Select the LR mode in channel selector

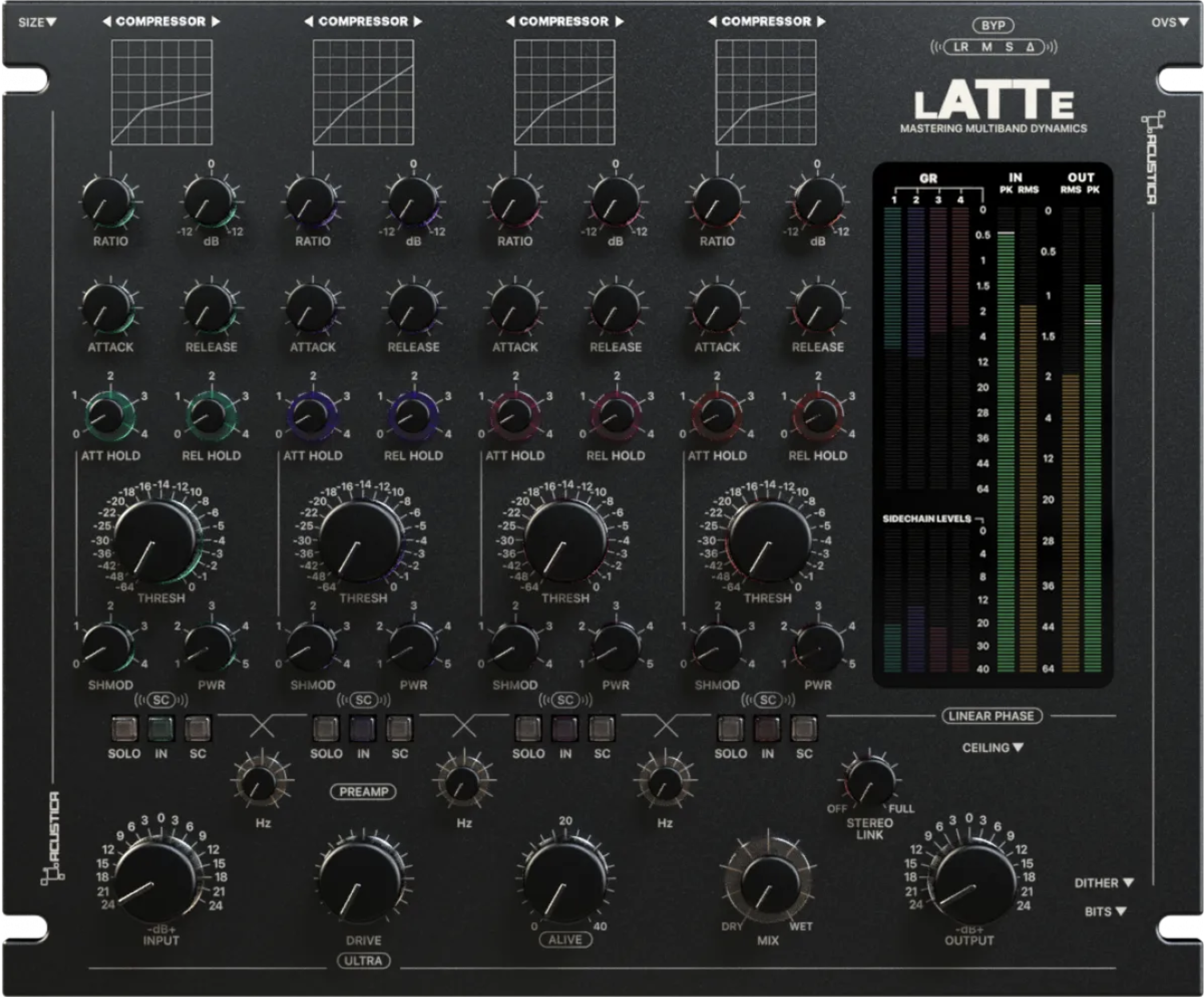coord(961,47)
